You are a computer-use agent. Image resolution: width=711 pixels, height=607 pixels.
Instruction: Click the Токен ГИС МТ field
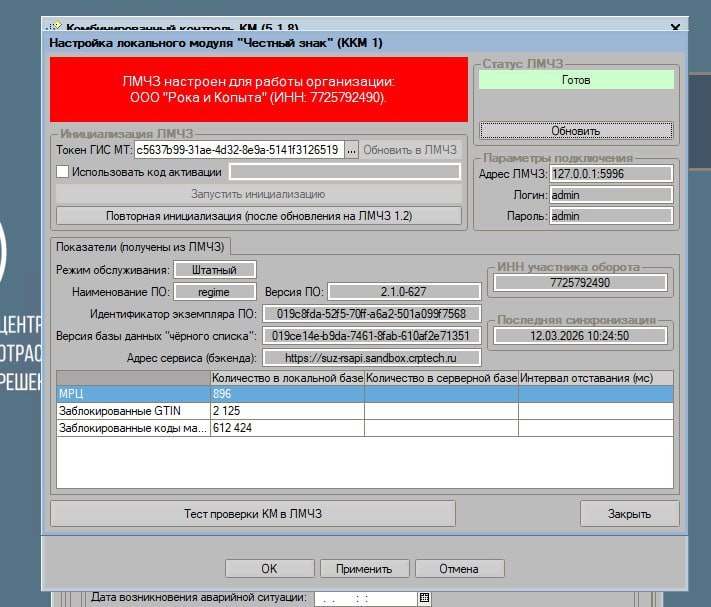239,150
